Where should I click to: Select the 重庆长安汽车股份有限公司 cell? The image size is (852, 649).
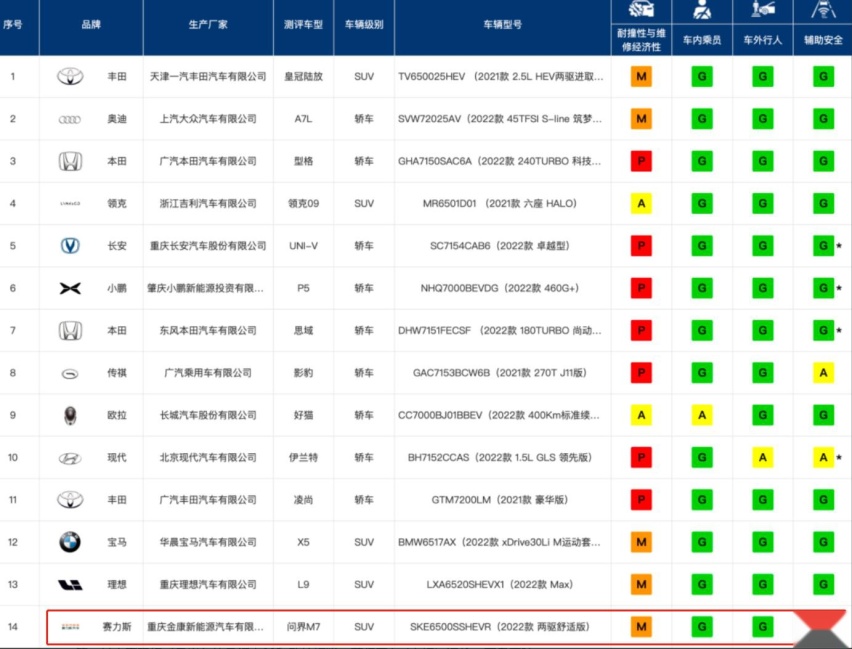208,246
